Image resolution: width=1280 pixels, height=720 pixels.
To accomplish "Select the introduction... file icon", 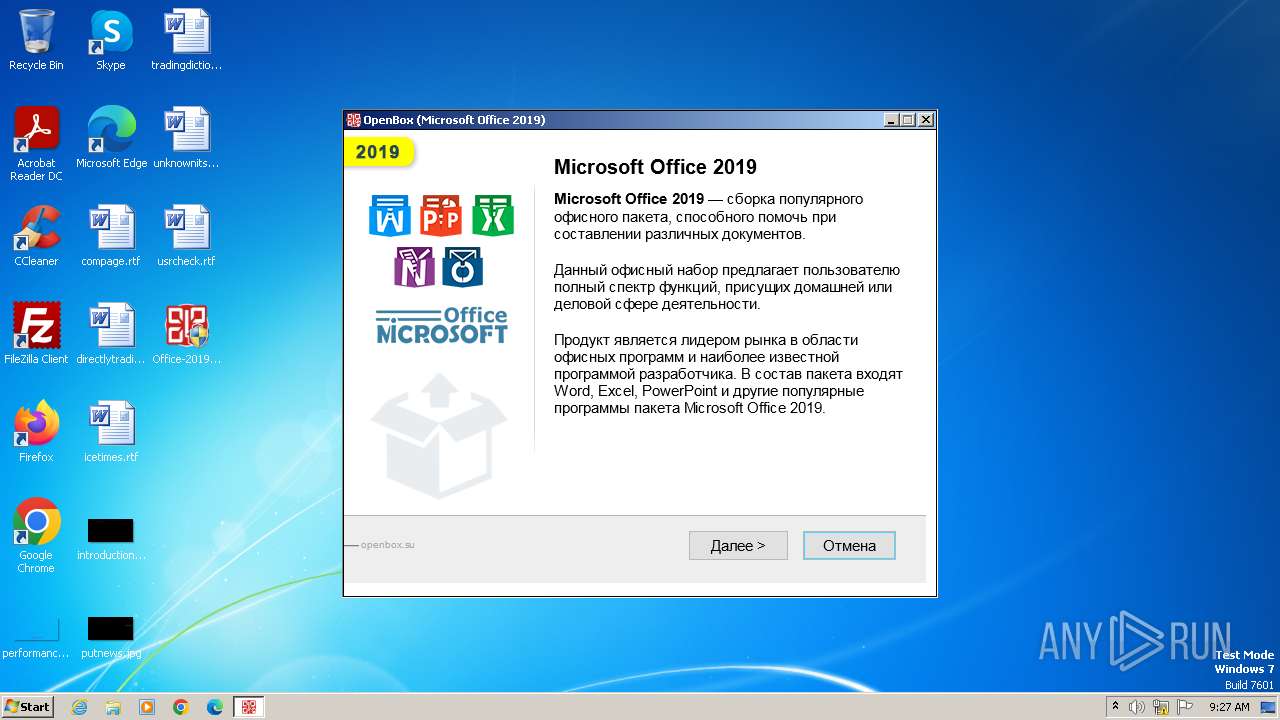I will tap(111, 538).
